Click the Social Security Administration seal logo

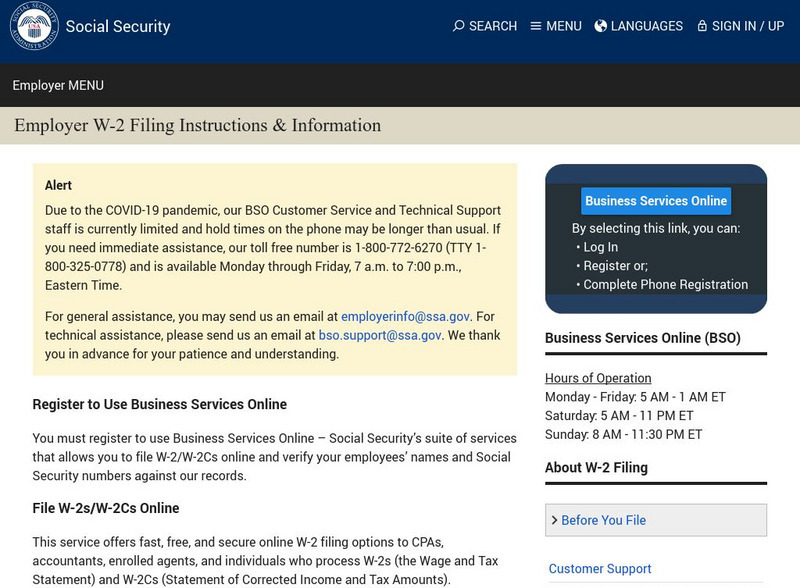click(34, 27)
